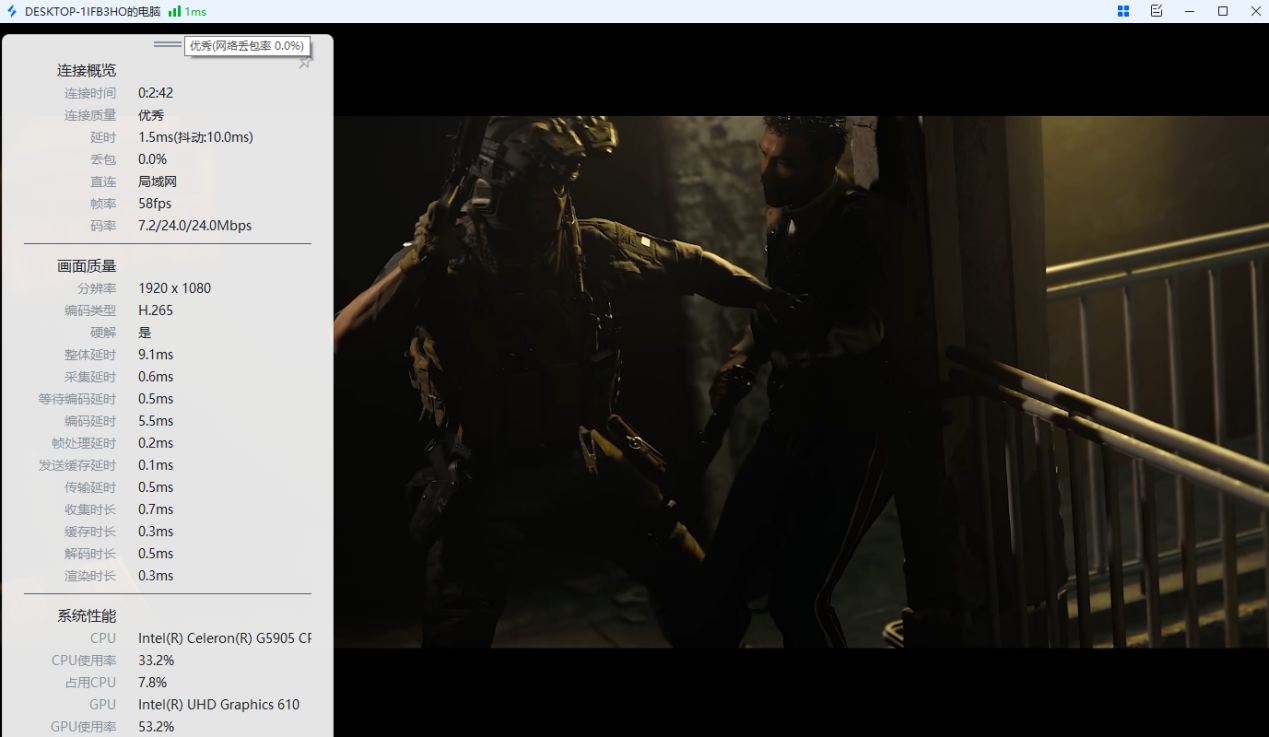The width and height of the screenshot is (1269, 737).
Task: Select the 渲染时长 value 0.3ms
Action: click(156, 575)
